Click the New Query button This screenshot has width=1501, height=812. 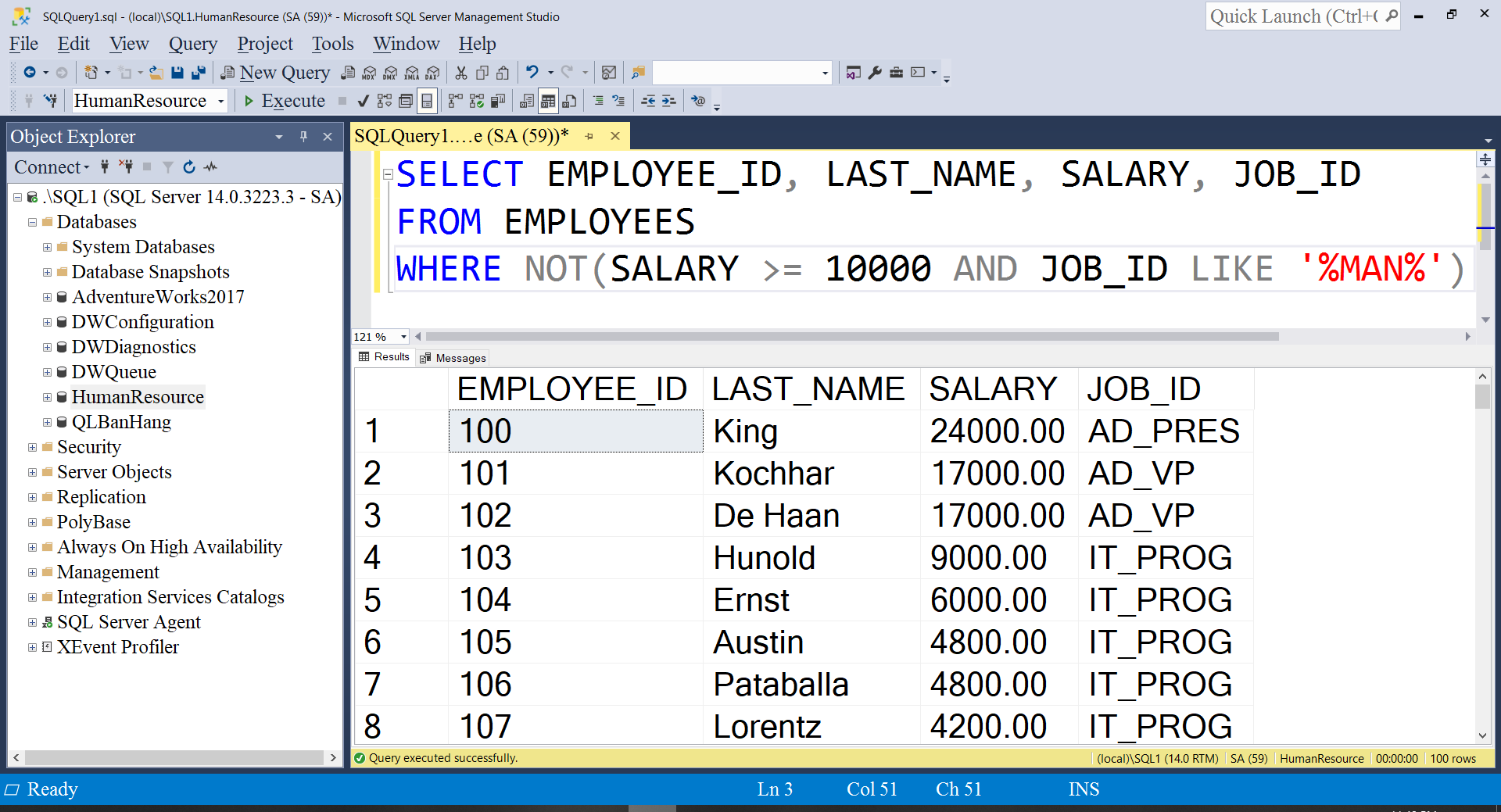coord(275,73)
